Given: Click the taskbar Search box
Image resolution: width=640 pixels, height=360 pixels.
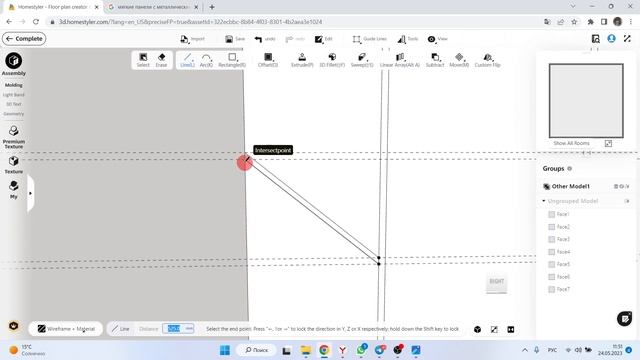Looking at the screenshot, I should [257, 350].
